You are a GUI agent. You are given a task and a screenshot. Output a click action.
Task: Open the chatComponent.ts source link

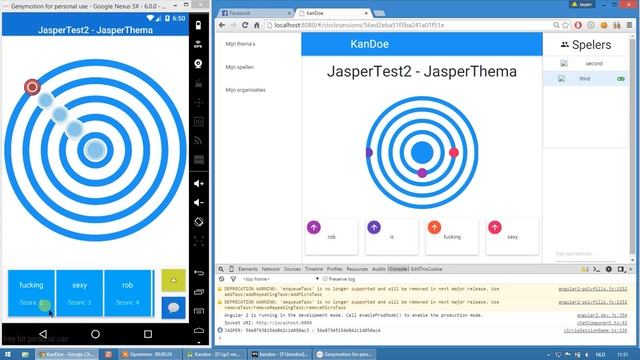602,323
